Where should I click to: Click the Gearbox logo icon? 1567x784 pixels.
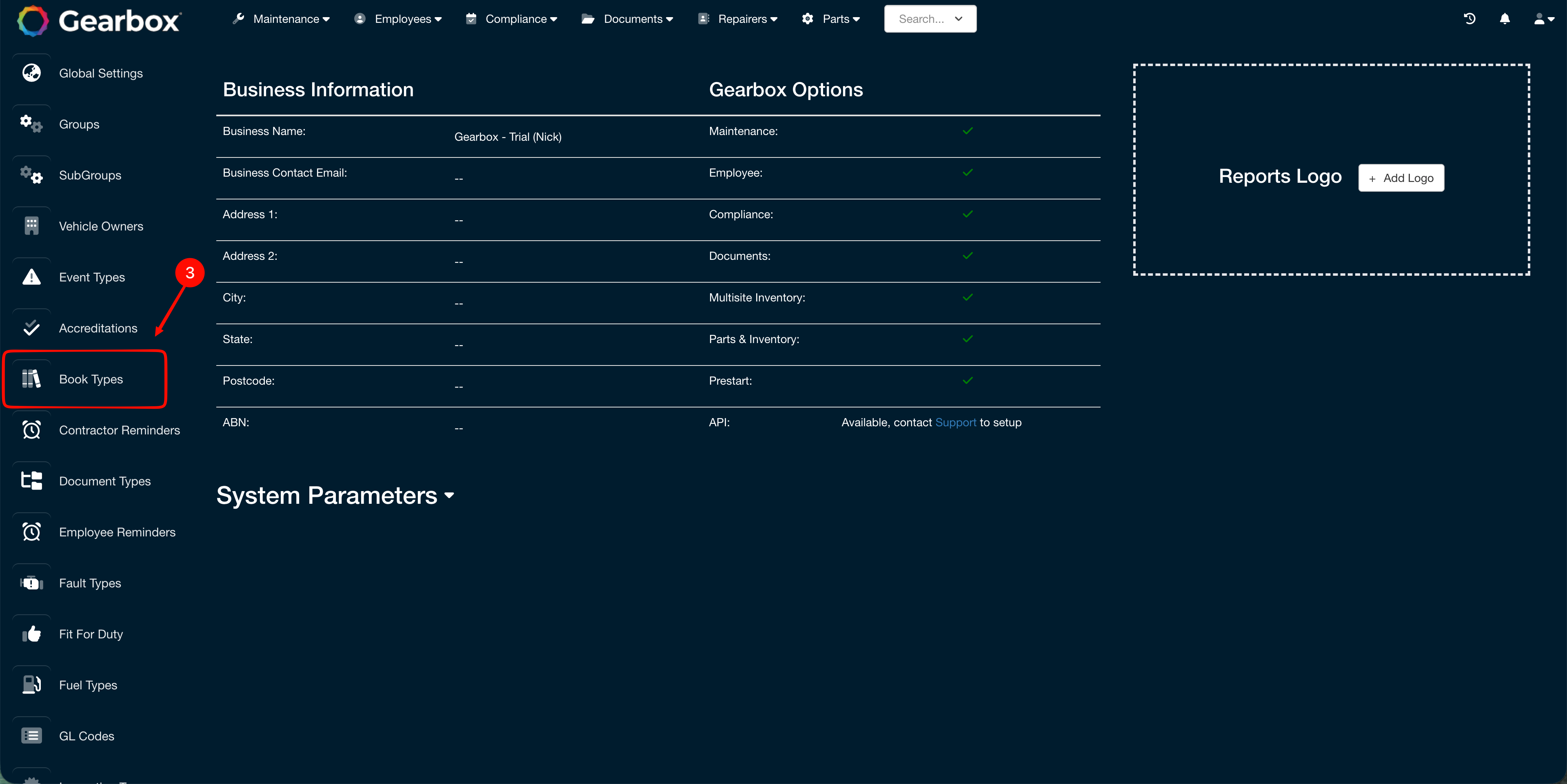[x=32, y=21]
